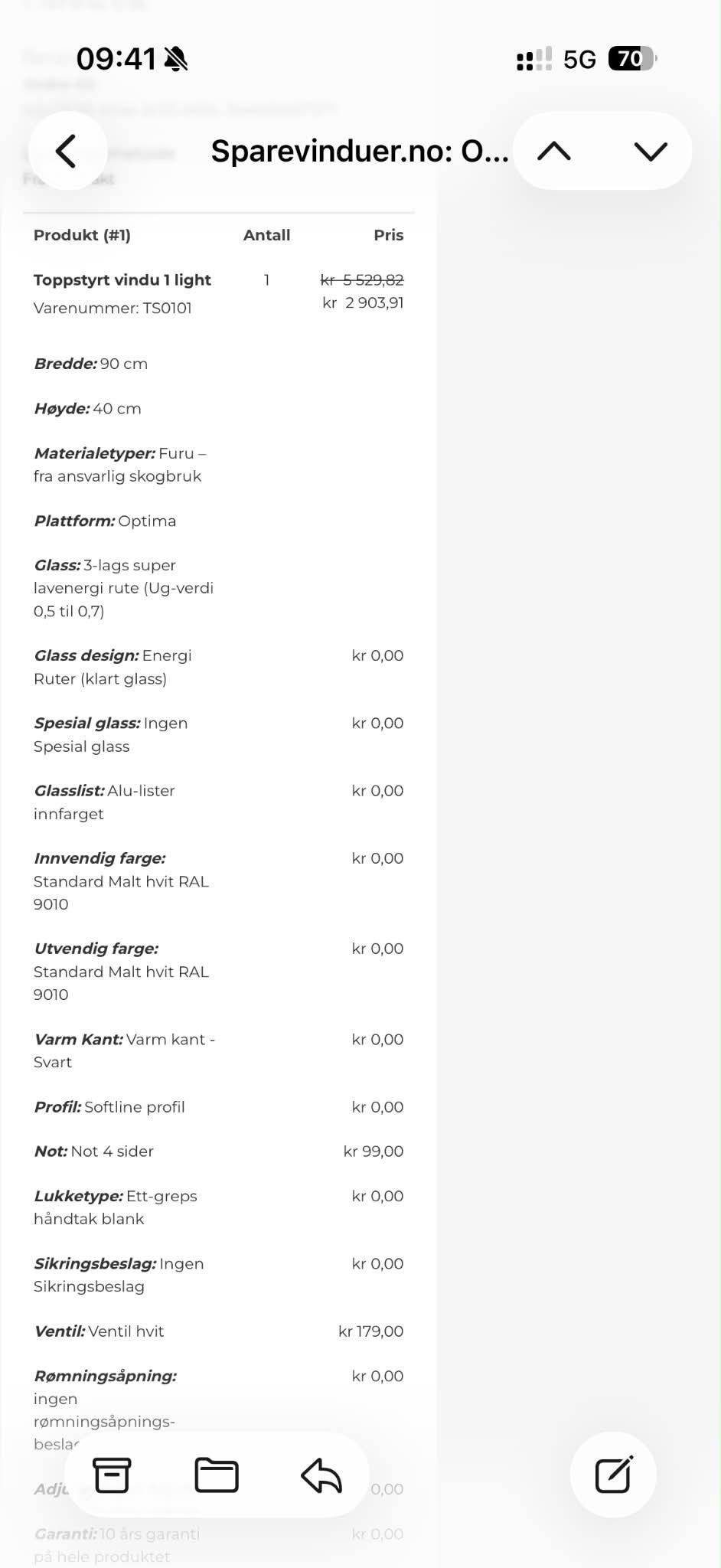The height and width of the screenshot is (1568, 721).
Task: Reply using the curved arrow icon
Action: coord(321,1475)
